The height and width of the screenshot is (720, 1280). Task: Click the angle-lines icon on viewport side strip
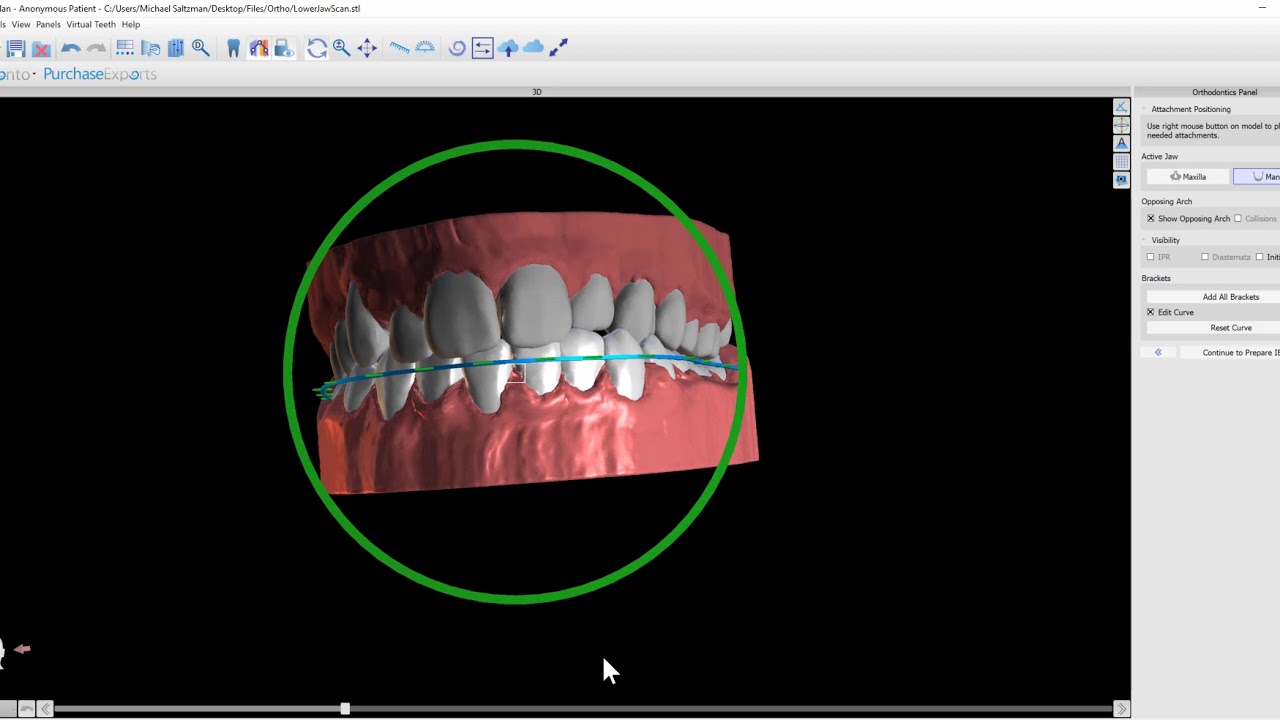click(1121, 107)
